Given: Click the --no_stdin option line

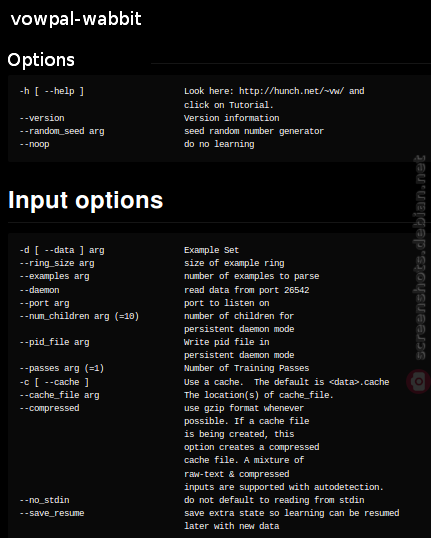Looking at the screenshot, I should tap(44, 500).
